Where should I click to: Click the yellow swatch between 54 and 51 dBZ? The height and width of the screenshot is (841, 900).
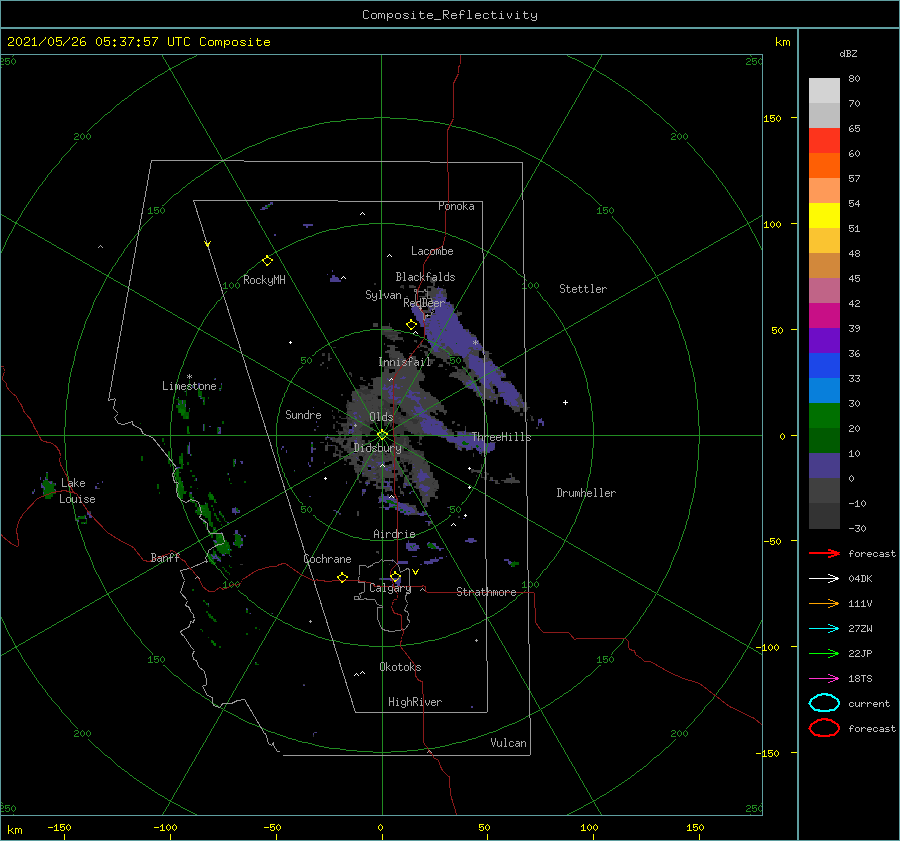(x=824, y=216)
